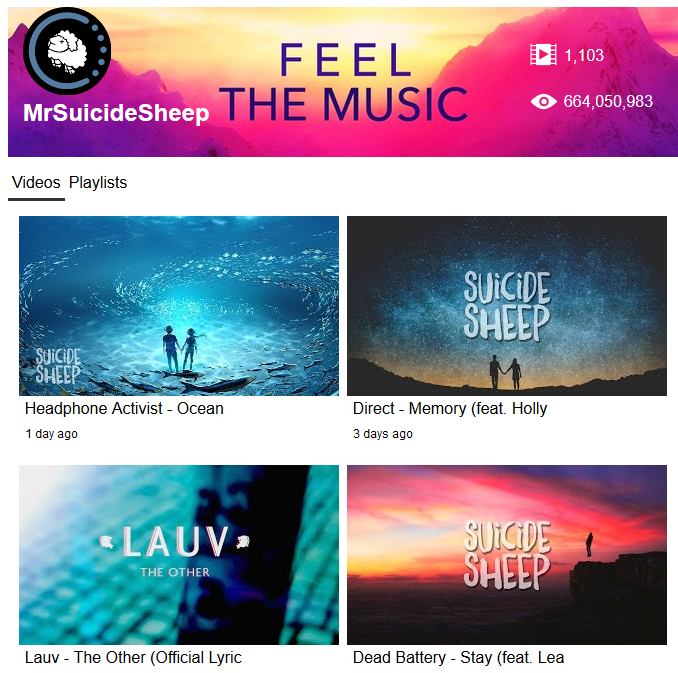Click the total views eye icon

pos(544,102)
